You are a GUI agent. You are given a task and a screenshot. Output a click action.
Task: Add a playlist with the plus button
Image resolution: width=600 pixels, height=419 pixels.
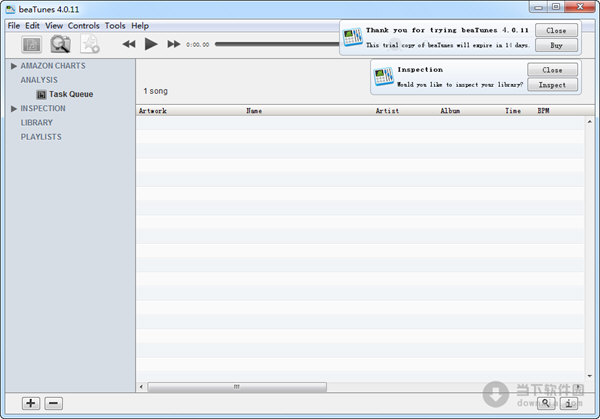tap(31, 403)
